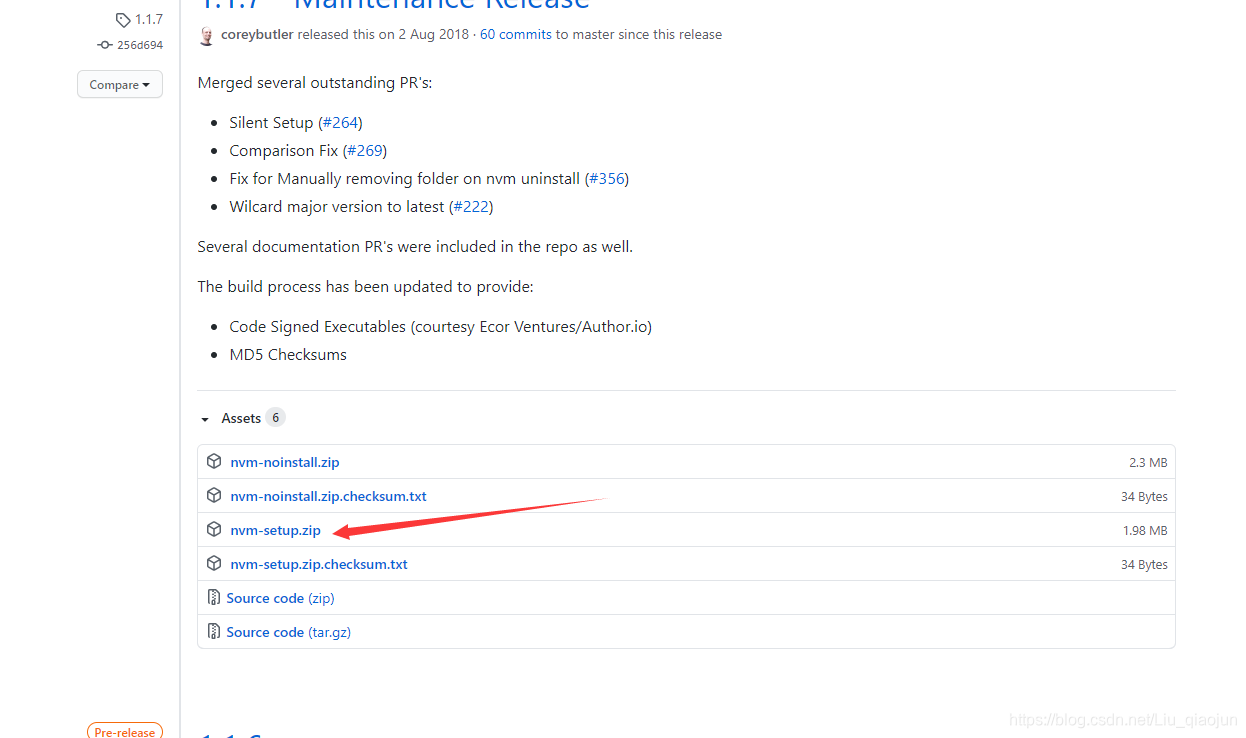Click the package icon beside nvm-noinstall.zip.checksum.txt
Screen dimensions: 1246x738
click(x=214, y=495)
